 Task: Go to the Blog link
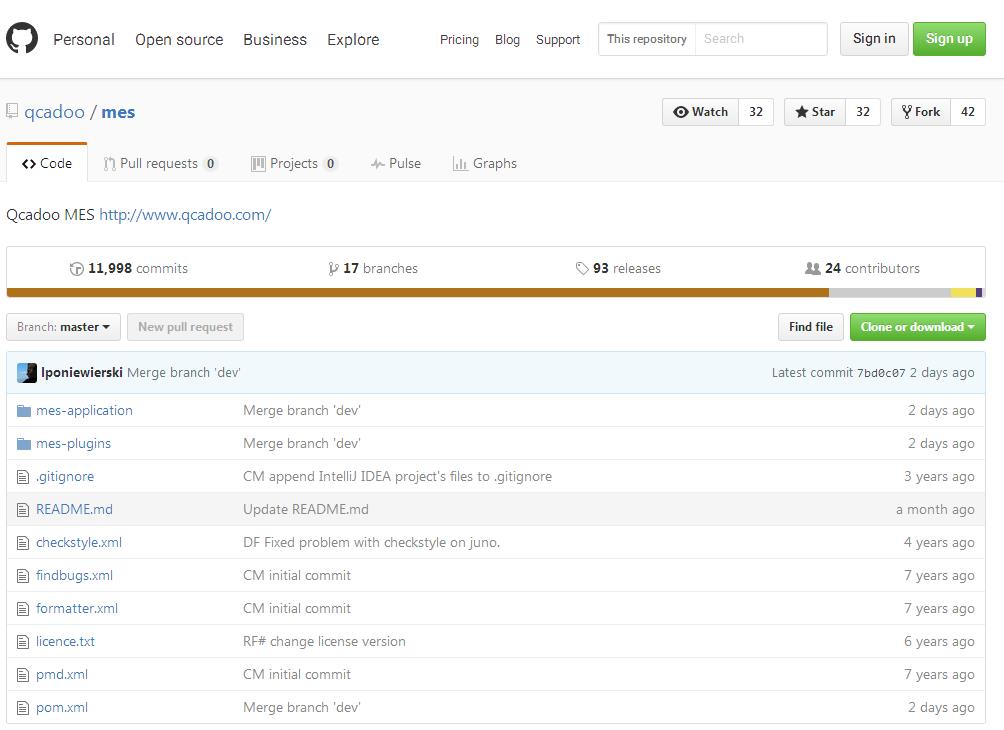(x=507, y=40)
